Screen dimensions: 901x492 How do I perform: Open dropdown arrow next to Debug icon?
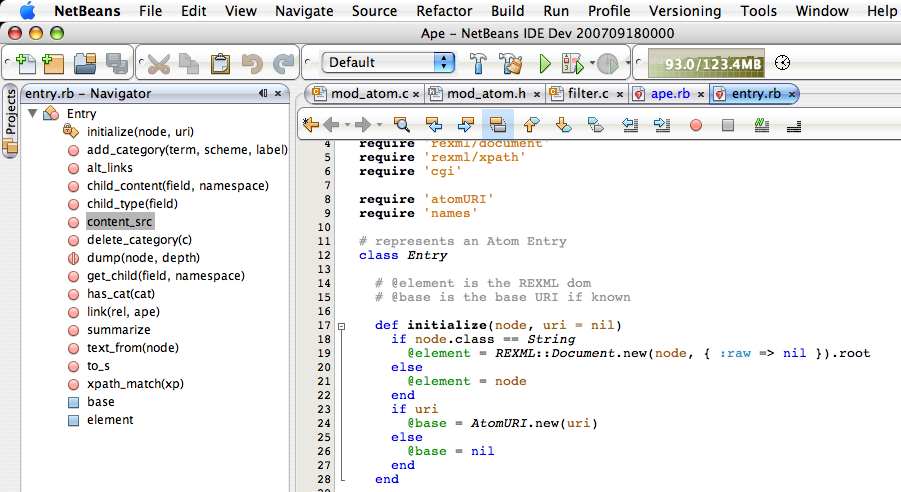tap(592, 63)
